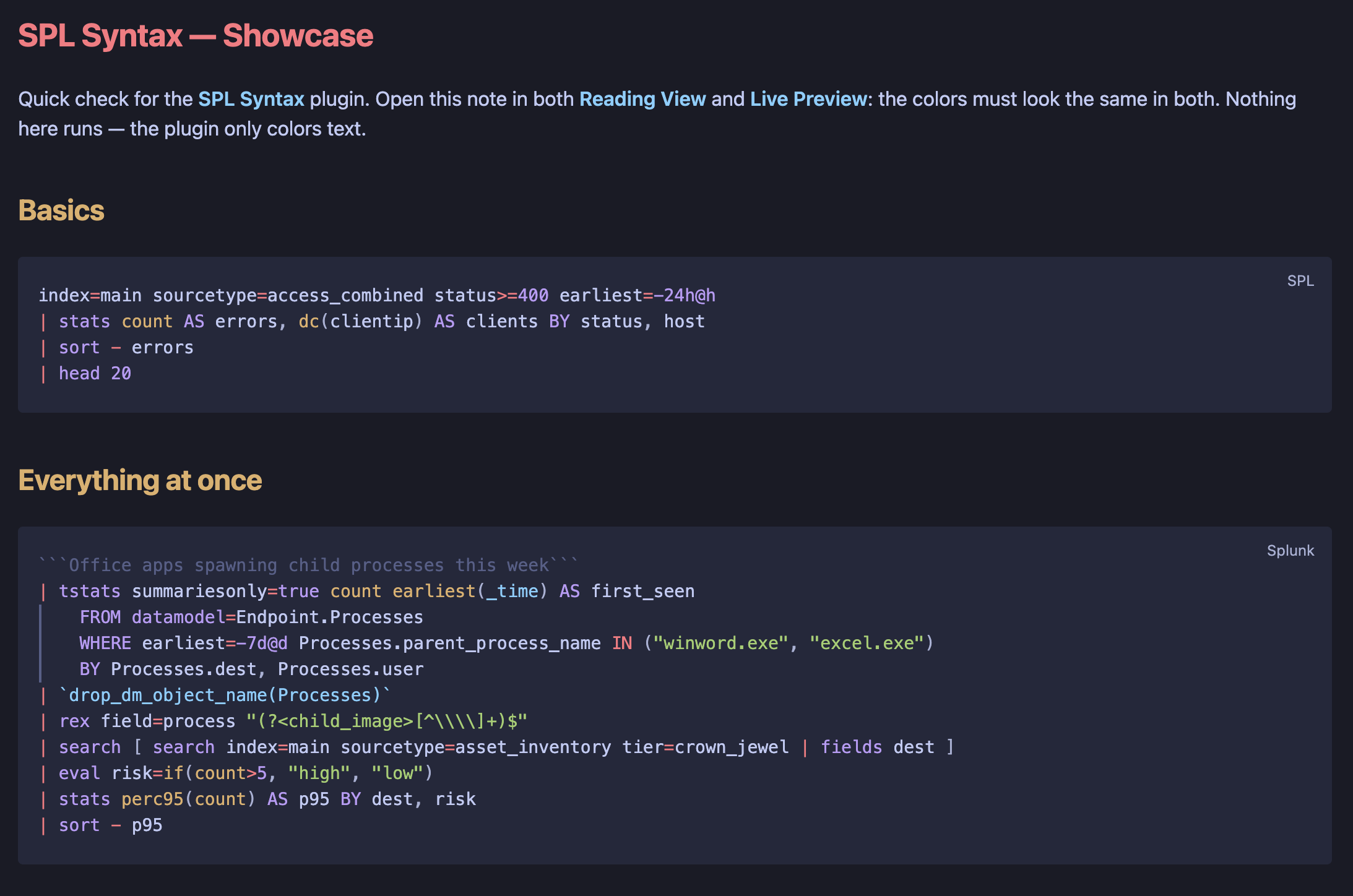Click the 'sort - errors' line
The image size is (1353, 896).
[x=116, y=347]
